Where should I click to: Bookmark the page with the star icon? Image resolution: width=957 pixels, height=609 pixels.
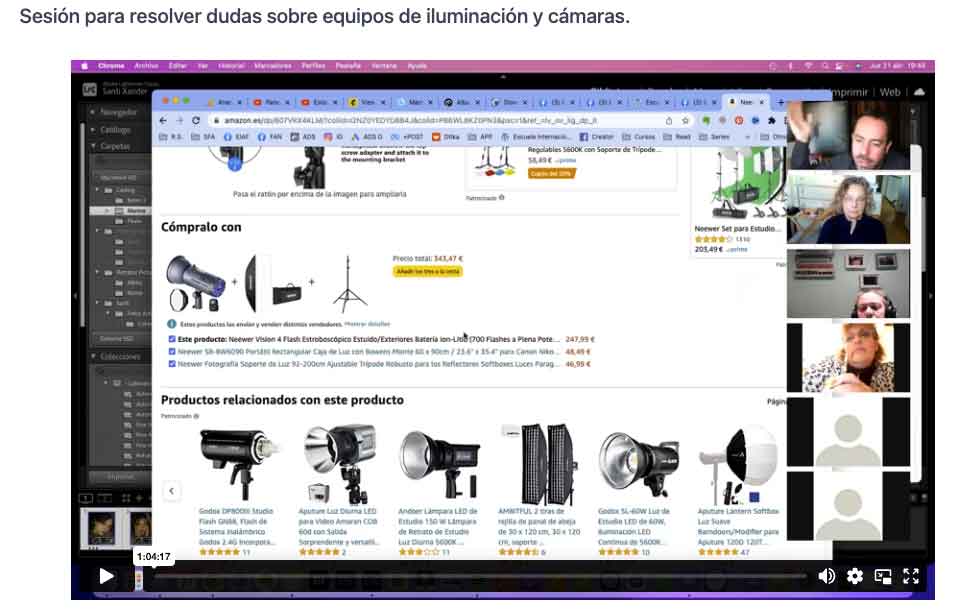[x=685, y=120]
